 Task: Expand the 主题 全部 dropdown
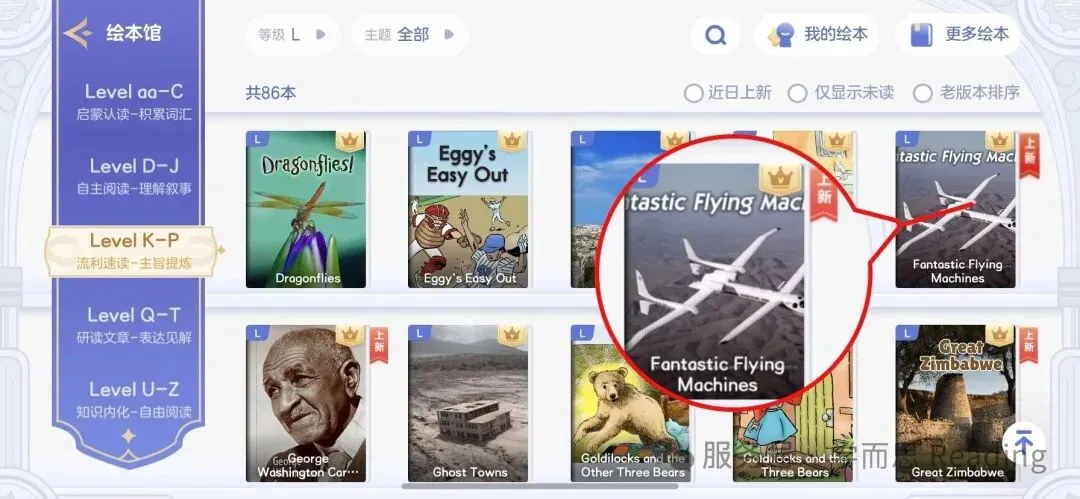tap(410, 34)
